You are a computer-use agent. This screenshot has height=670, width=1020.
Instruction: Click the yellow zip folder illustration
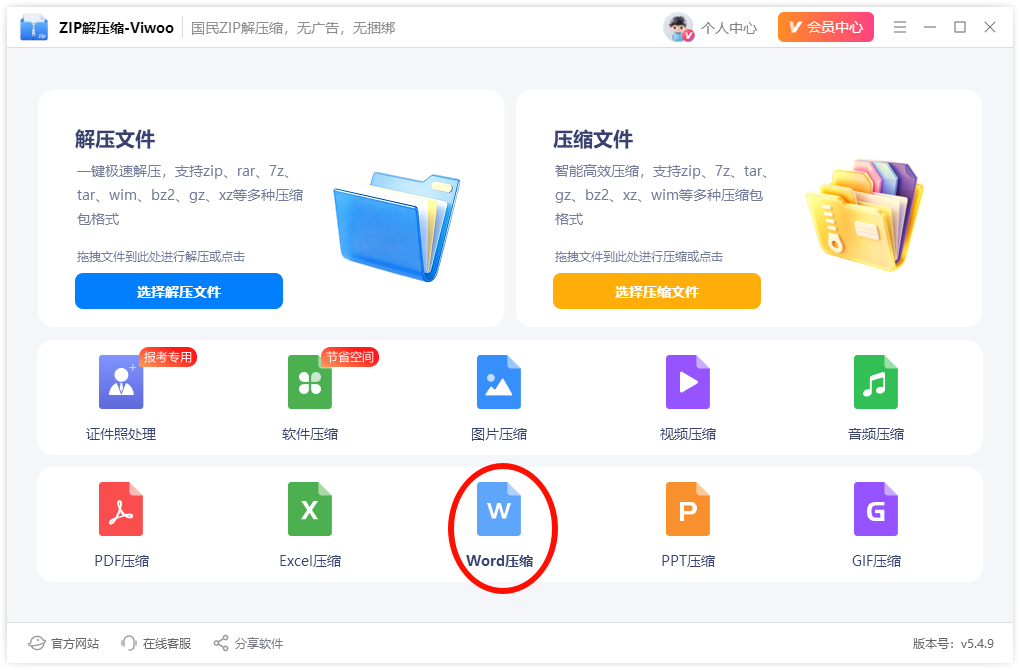(865, 215)
